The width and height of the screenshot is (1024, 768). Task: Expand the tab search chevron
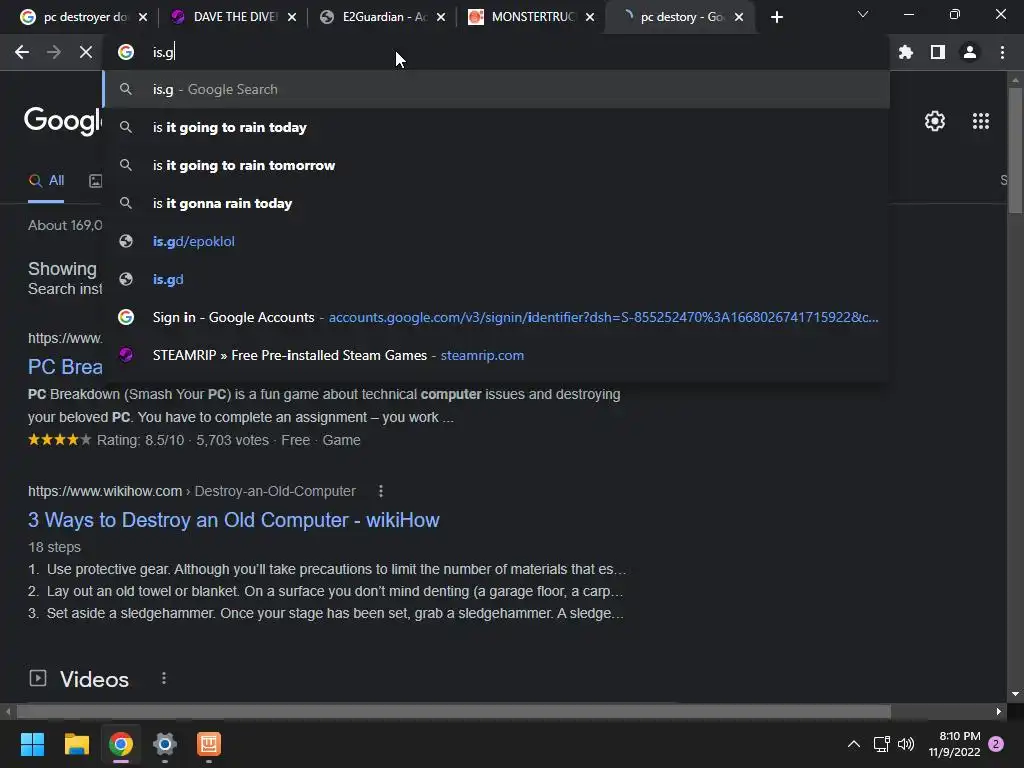point(863,14)
